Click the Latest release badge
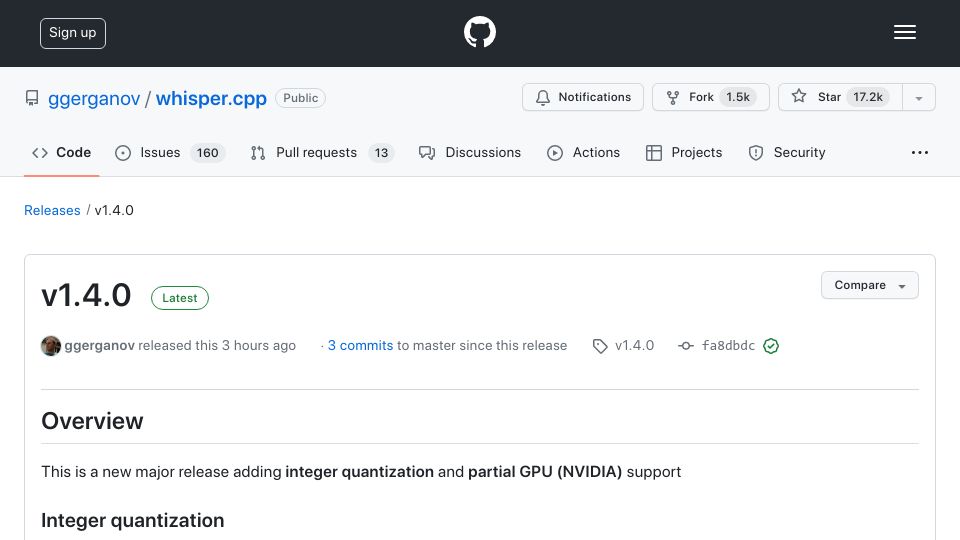960x540 pixels. pos(180,298)
